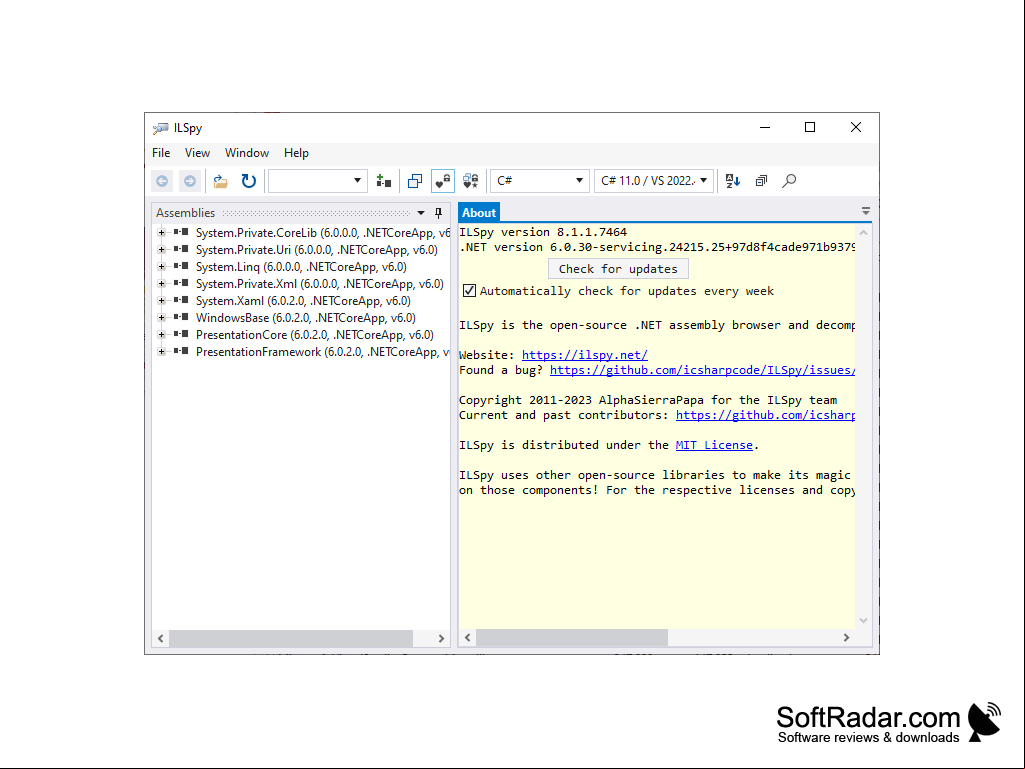
Task: Reload assemblies with the refresh icon
Action: [248, 181]
